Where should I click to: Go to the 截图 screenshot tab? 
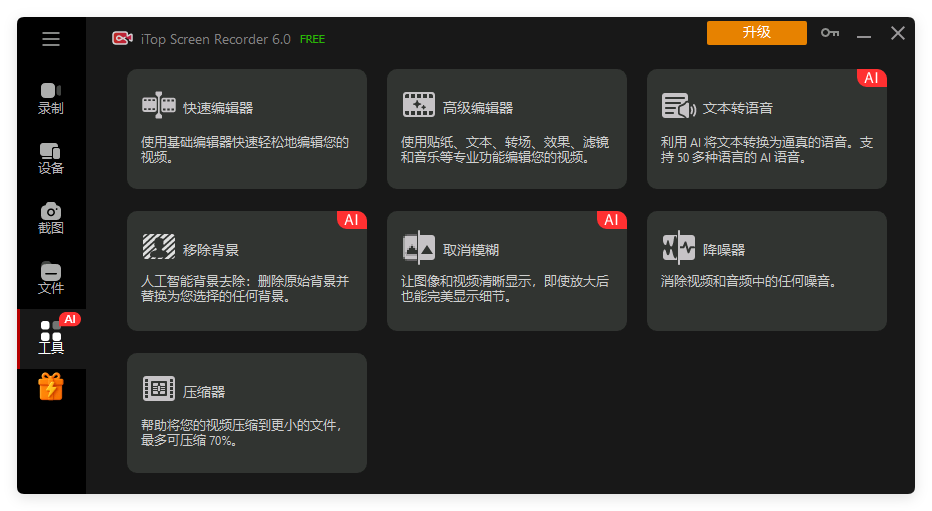click(51, 219)
